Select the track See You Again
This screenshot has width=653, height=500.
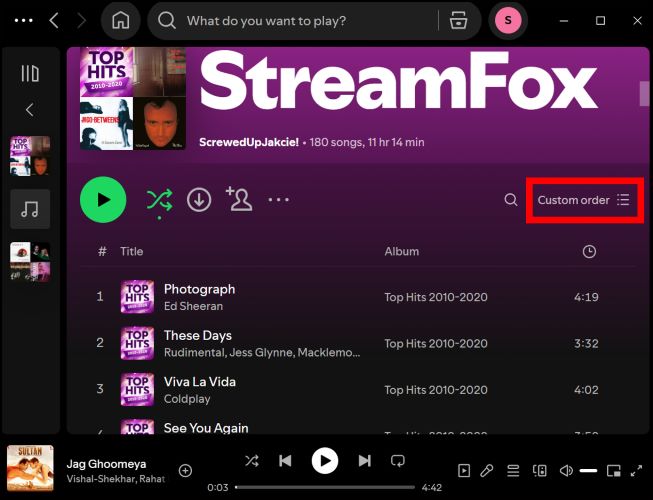[x=206, y=428]
